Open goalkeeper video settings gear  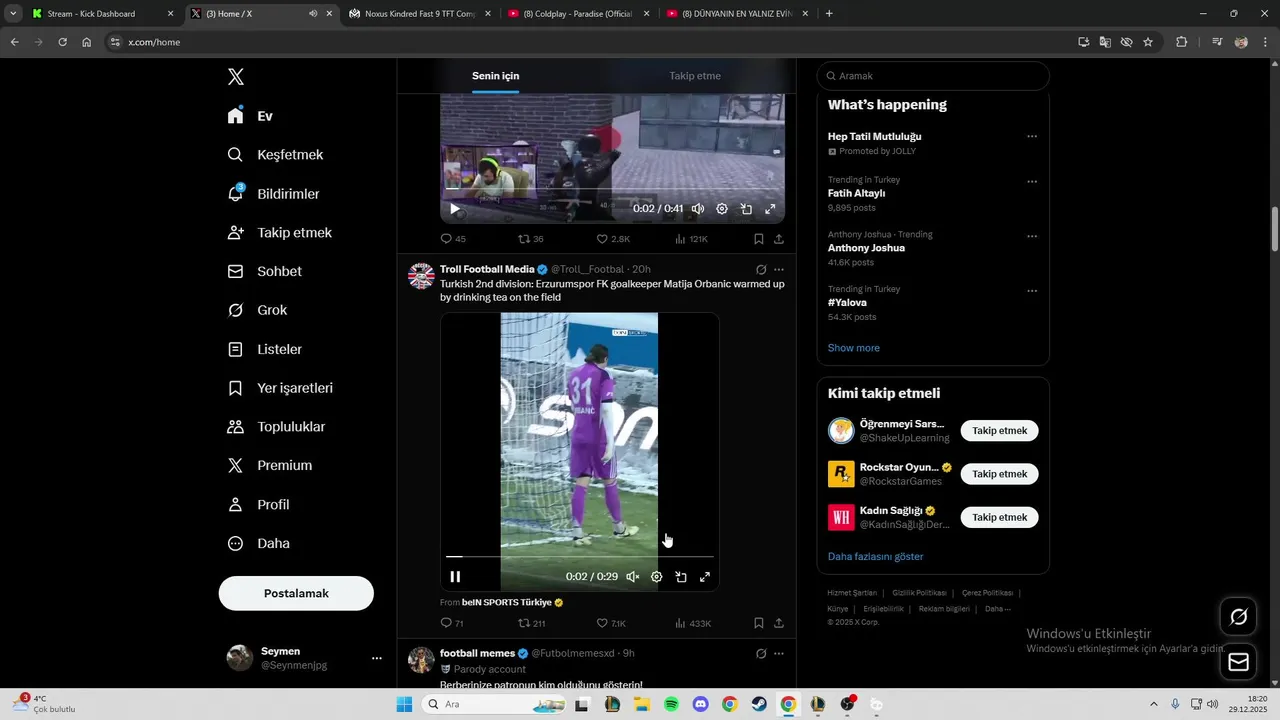point(656,576)
